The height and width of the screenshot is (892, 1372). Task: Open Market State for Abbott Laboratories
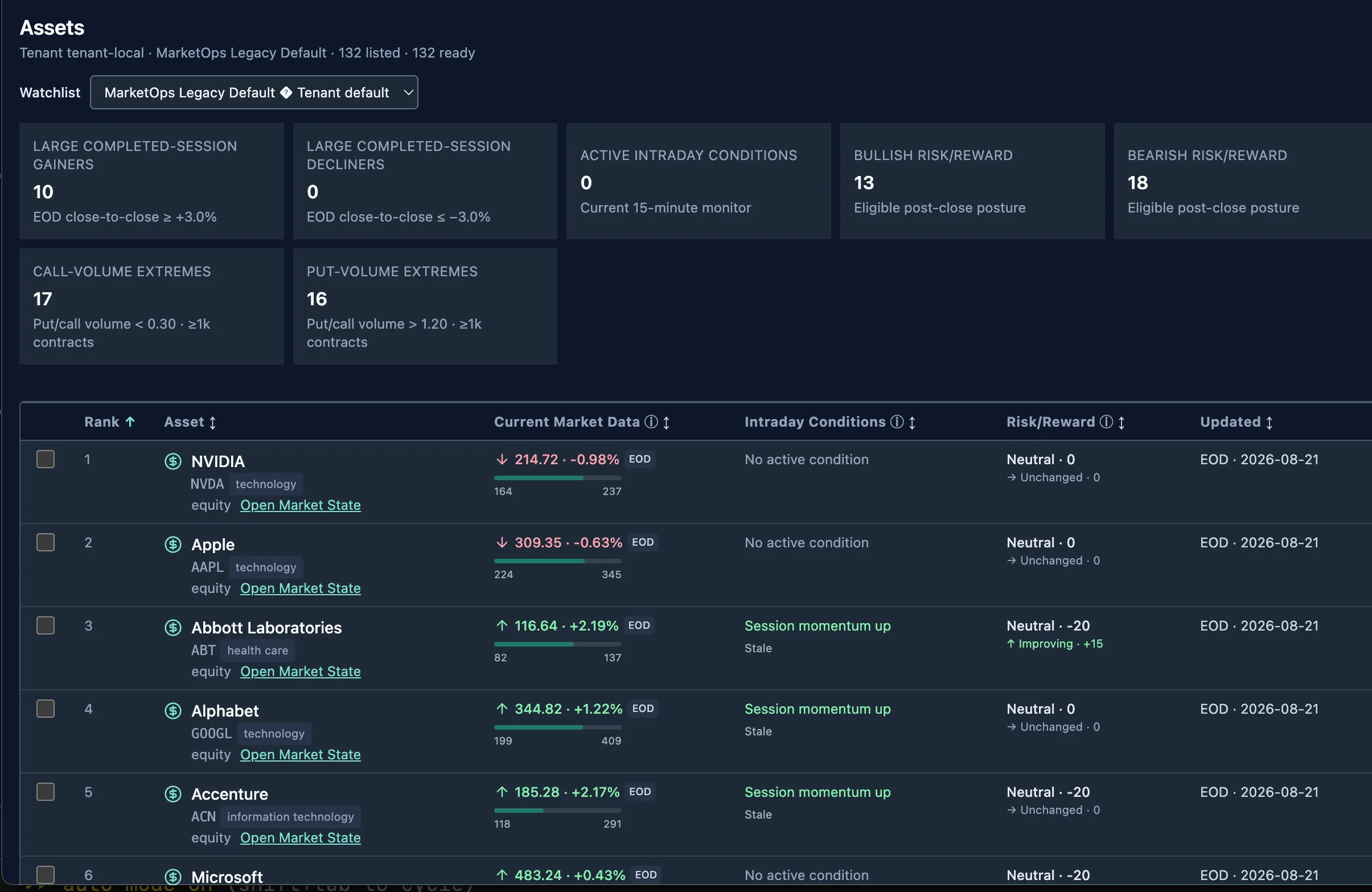pos(301,671)
